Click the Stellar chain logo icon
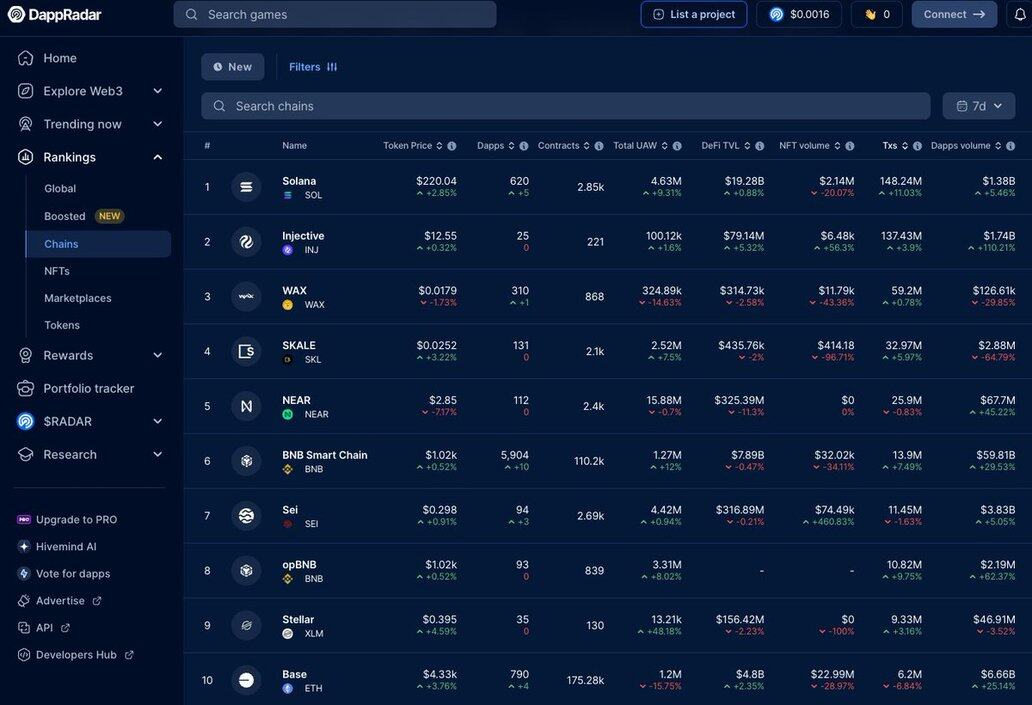 246,625
